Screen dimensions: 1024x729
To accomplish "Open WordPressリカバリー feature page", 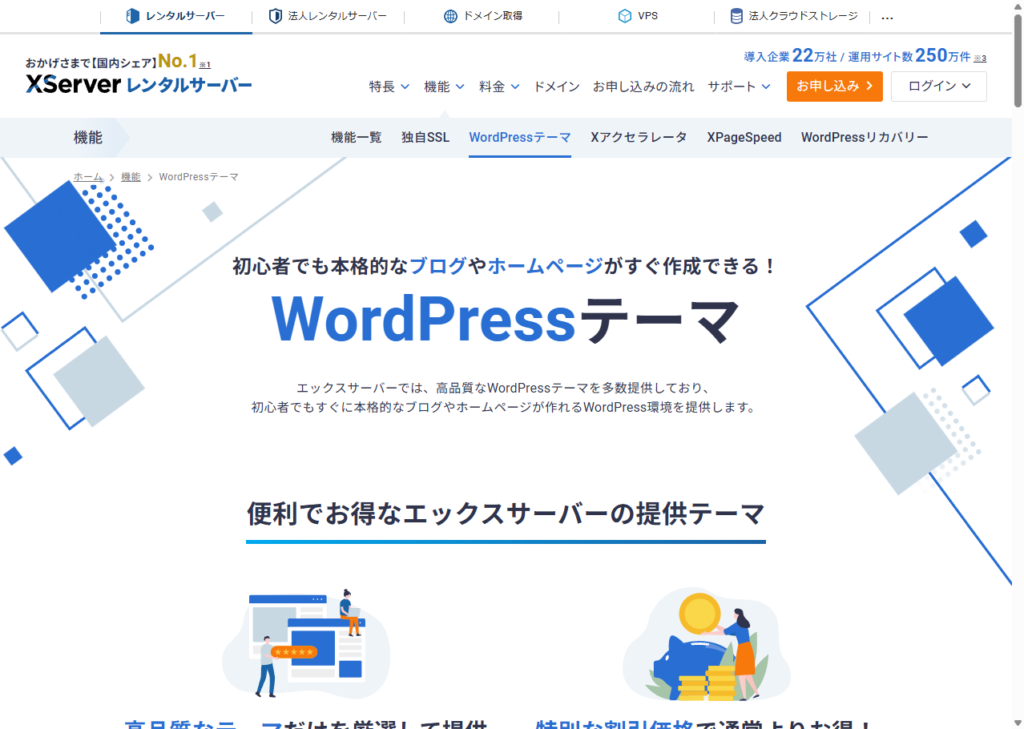I will click(865, 137).
